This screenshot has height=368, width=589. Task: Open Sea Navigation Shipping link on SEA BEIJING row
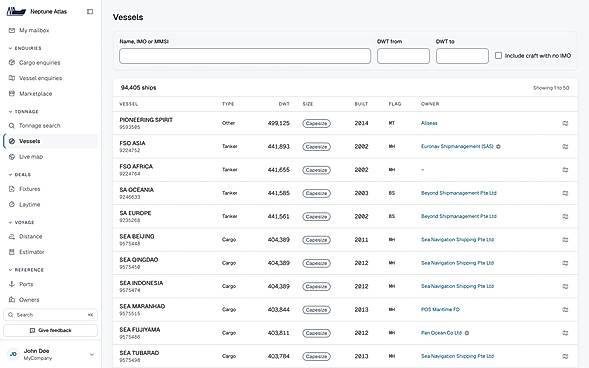coord(458,240)
